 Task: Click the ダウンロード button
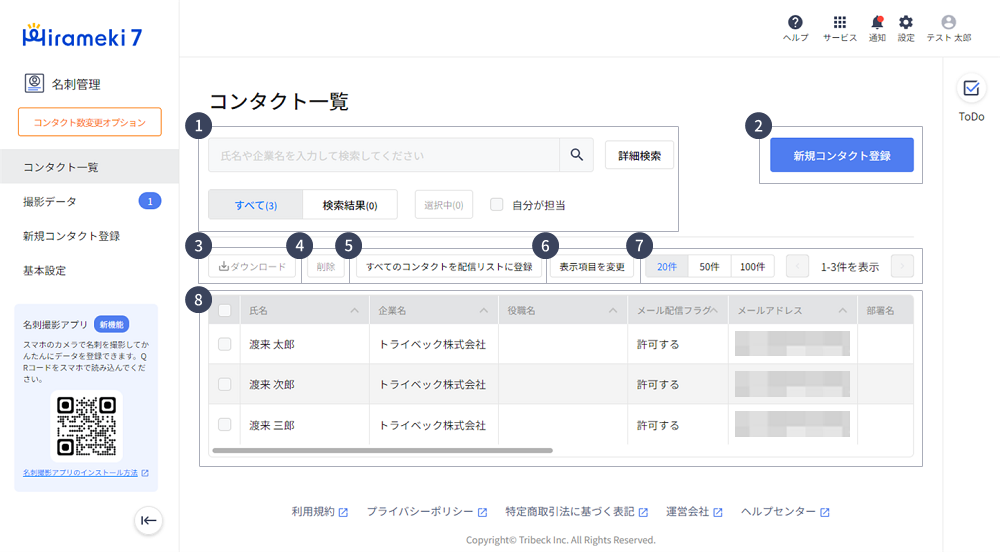point(253,266)
